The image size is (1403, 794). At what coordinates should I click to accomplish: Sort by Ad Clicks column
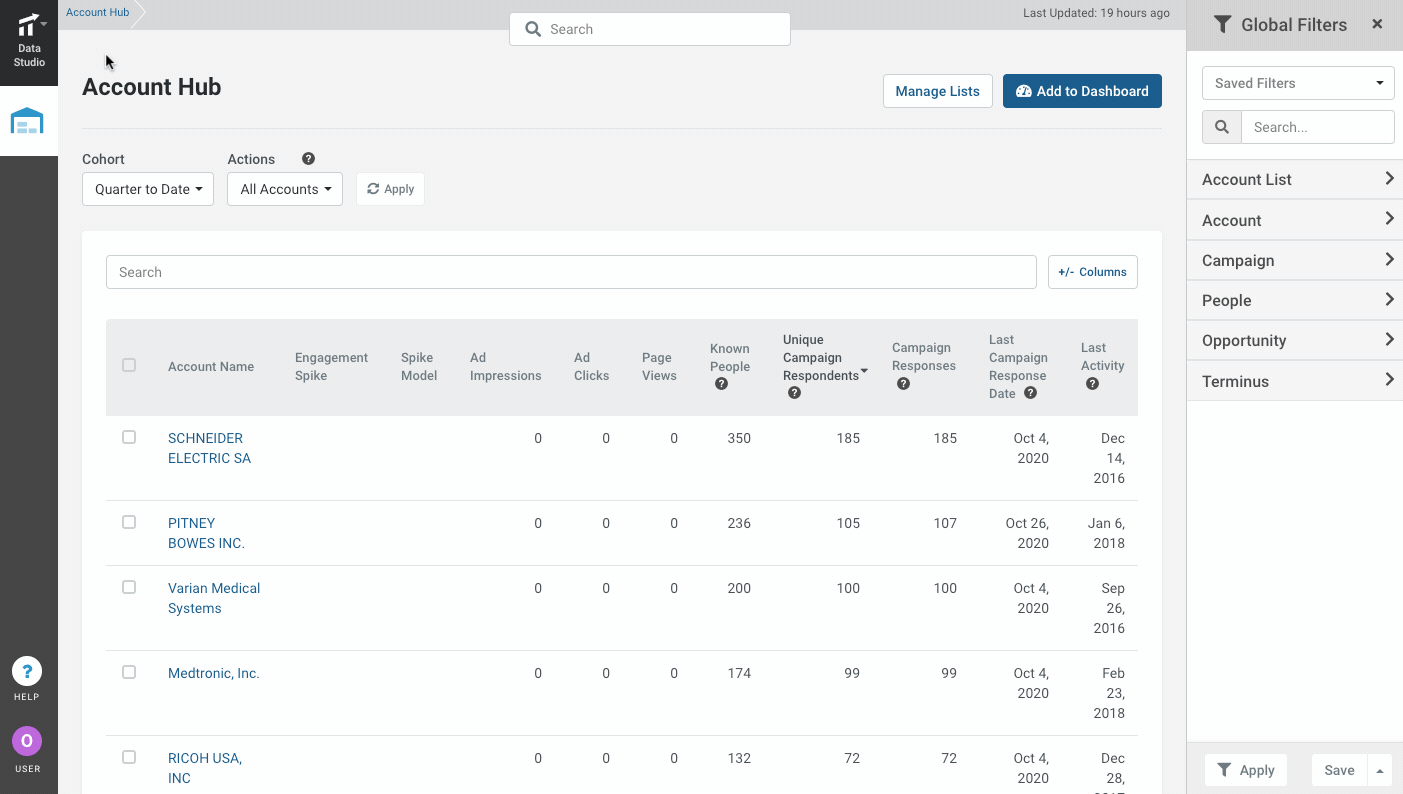pos(591,366)
